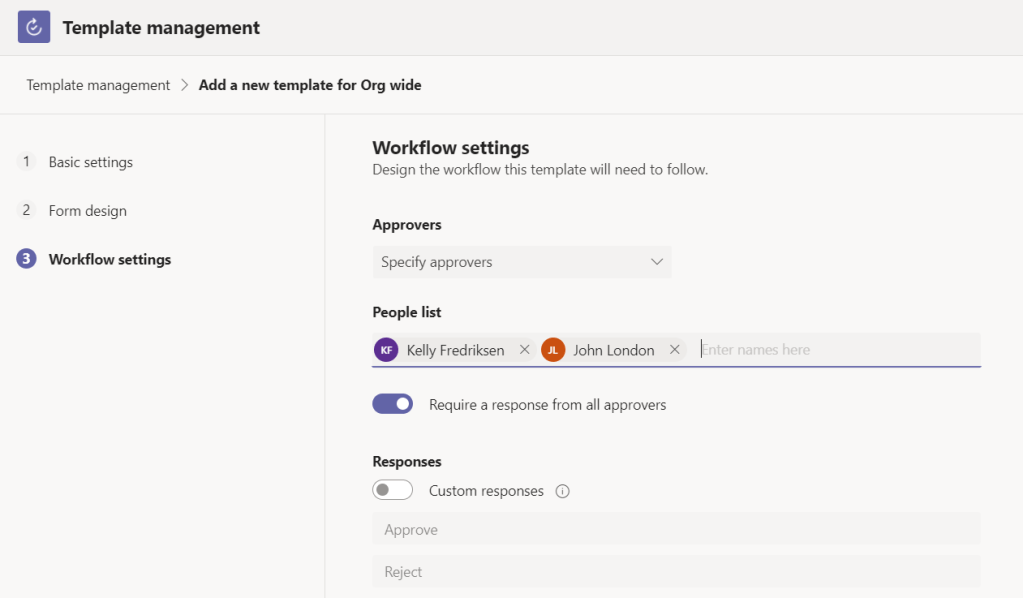Open the Specify approvers dropdown

pos(521,262)
